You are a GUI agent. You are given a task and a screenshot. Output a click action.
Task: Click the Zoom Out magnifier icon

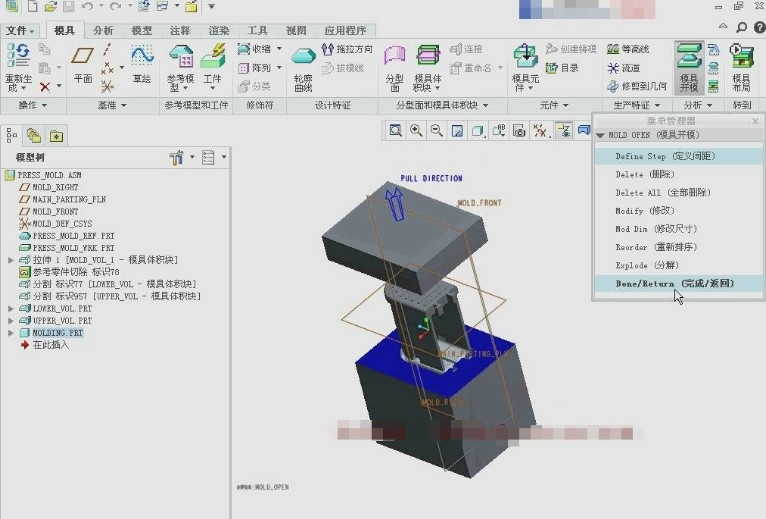click(x=436, y=130)
